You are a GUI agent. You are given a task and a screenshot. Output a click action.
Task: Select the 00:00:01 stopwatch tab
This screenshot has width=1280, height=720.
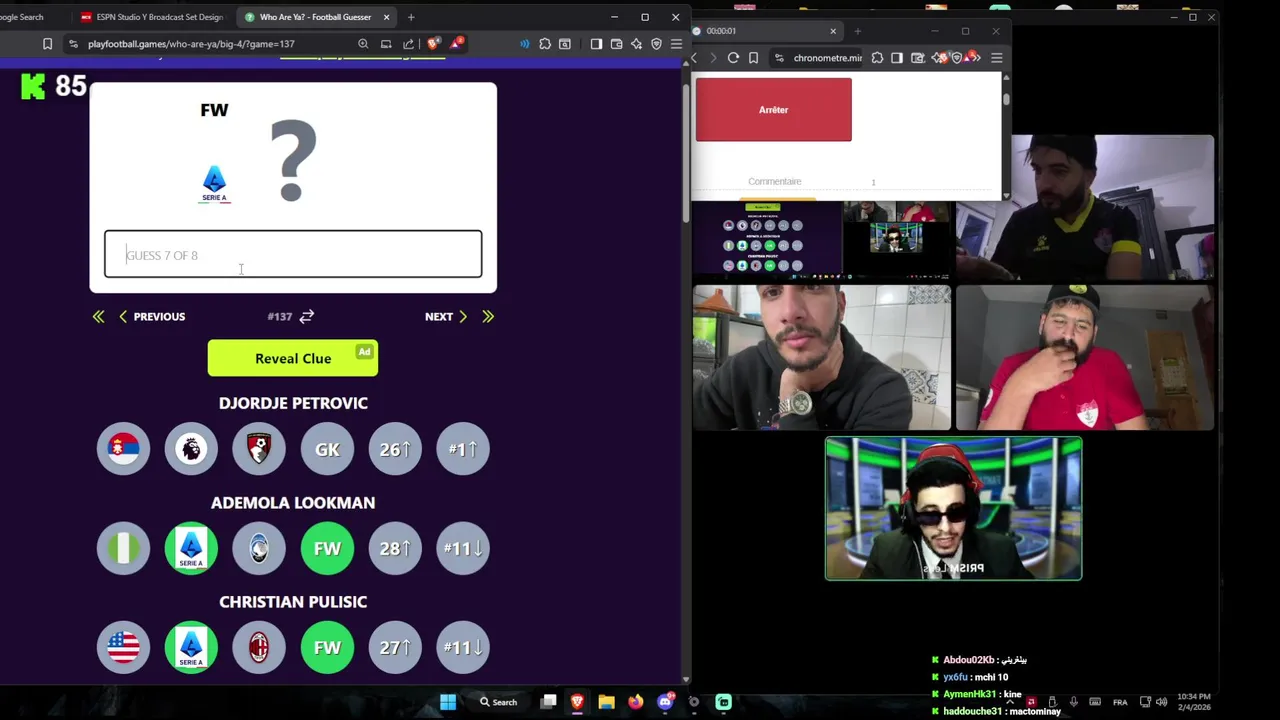tap(765, 31)
